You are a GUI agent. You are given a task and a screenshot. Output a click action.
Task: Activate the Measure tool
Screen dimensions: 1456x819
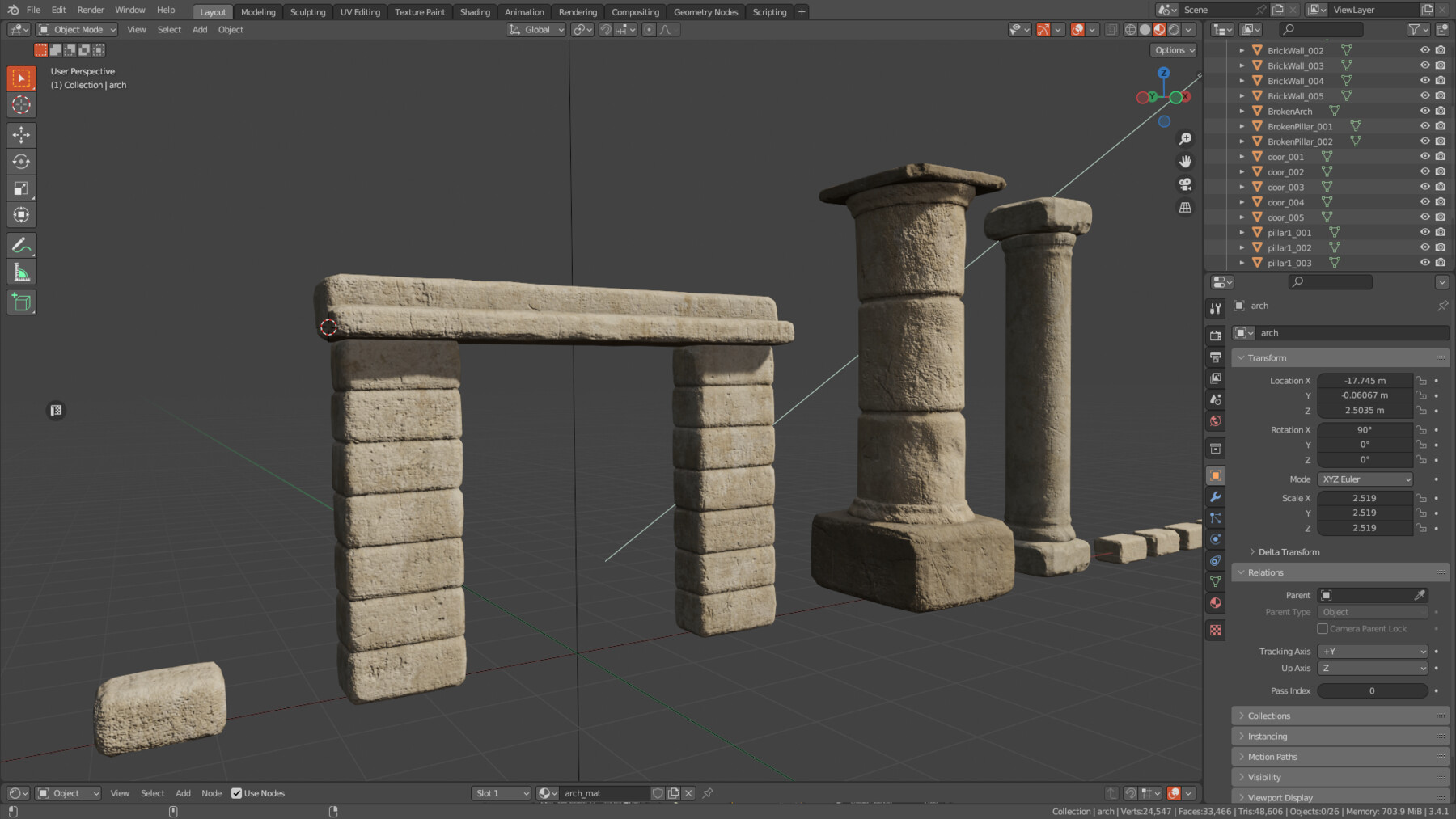[x=21, y=272]
